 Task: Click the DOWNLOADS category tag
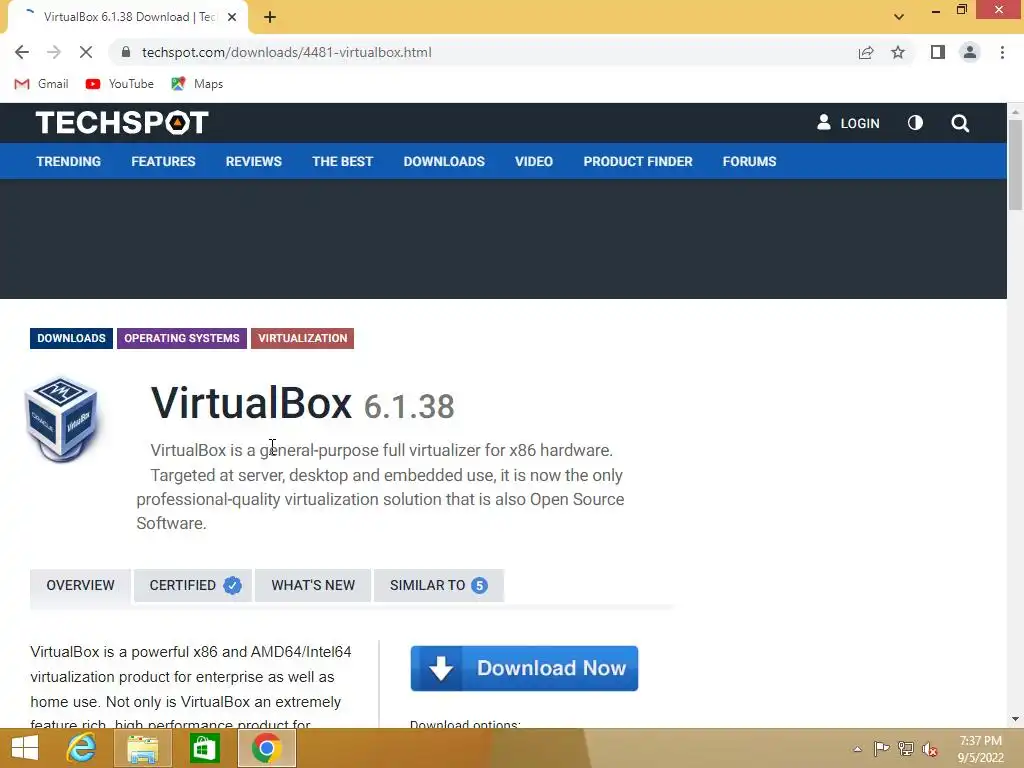(71, 338)
